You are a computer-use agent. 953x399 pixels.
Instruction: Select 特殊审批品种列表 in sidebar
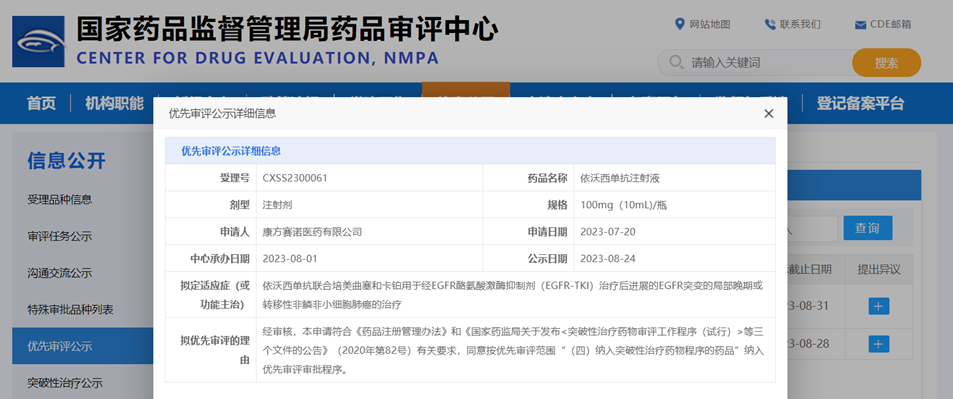(71, 310)
